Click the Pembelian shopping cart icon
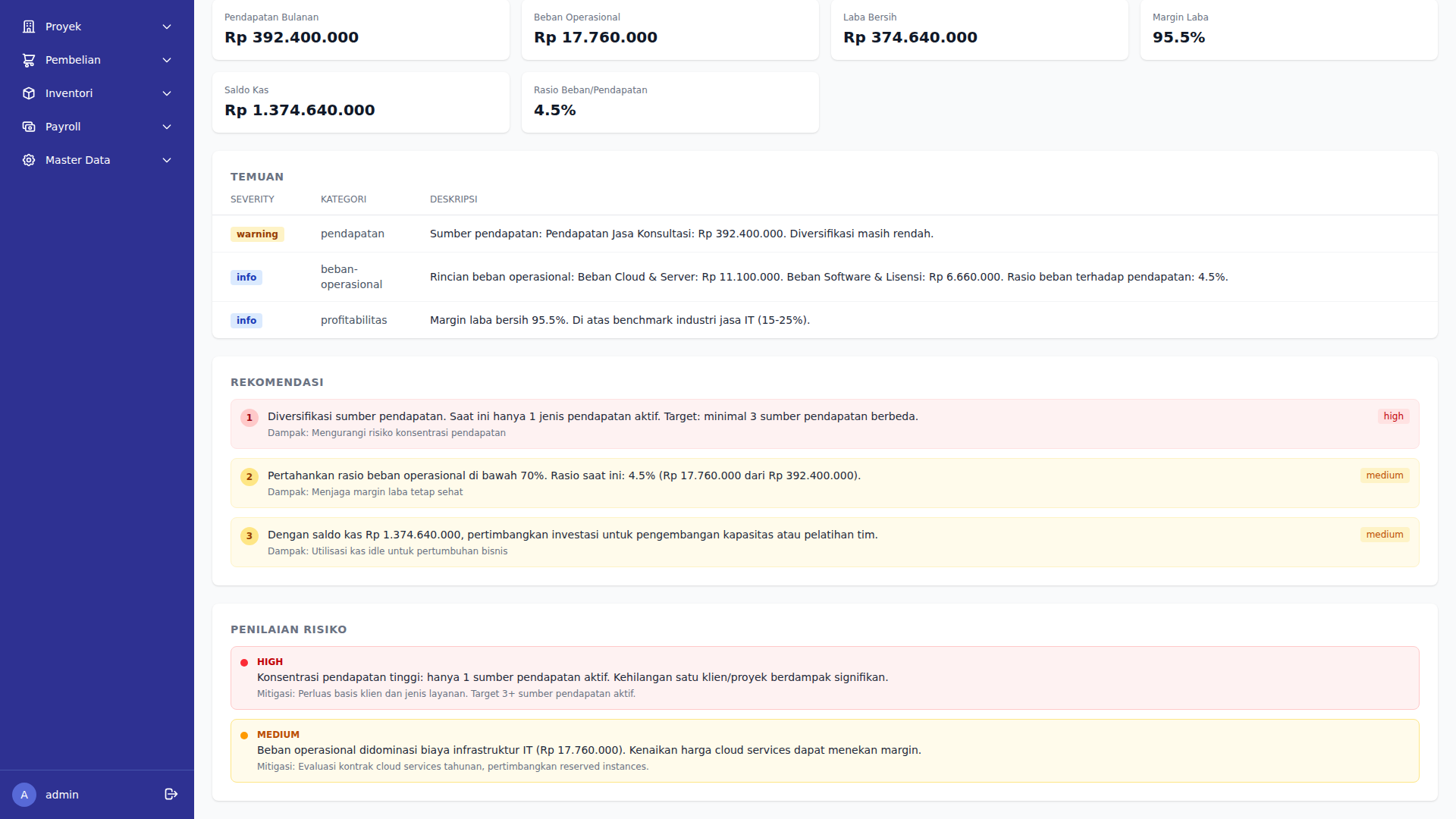This screenshot has width=1456, height=819. pyautogui.click(x=29, y=60)
